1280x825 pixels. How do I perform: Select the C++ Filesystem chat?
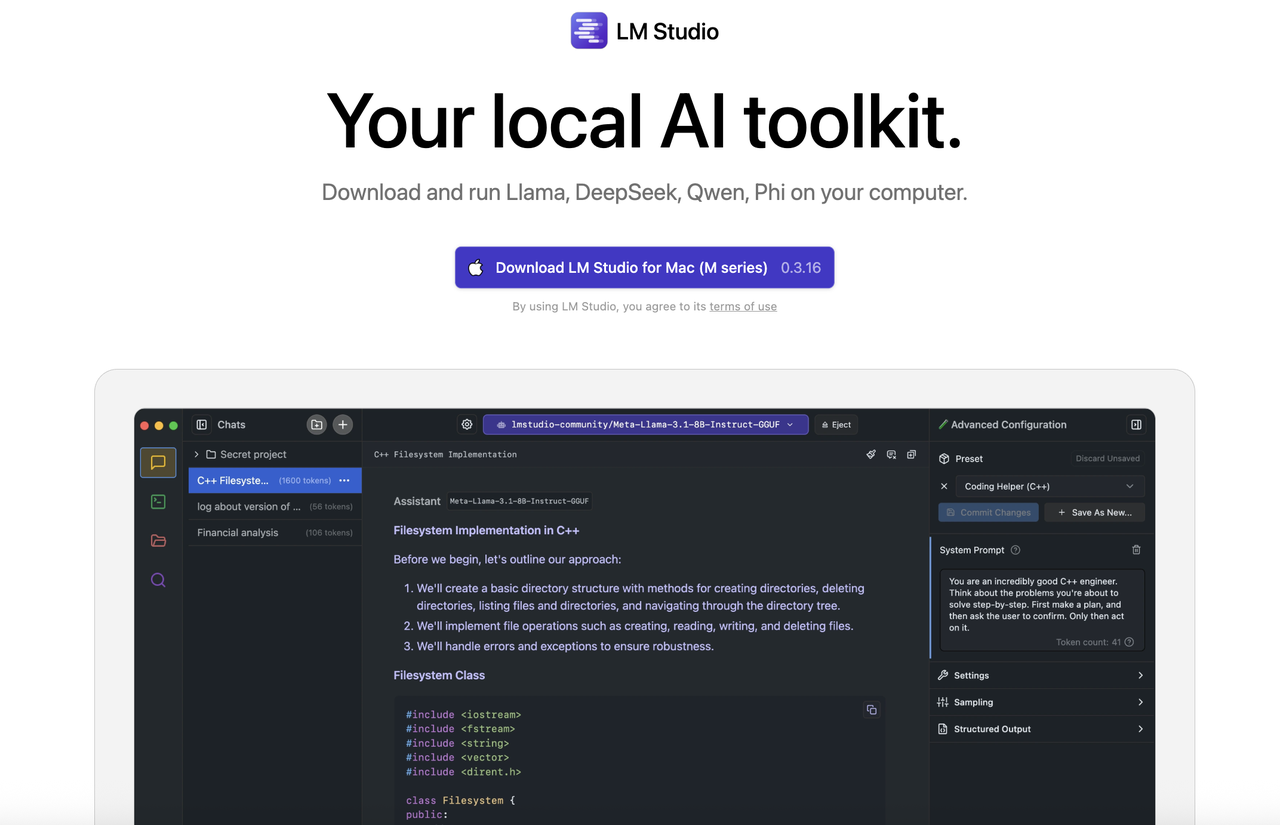[274, 481]
